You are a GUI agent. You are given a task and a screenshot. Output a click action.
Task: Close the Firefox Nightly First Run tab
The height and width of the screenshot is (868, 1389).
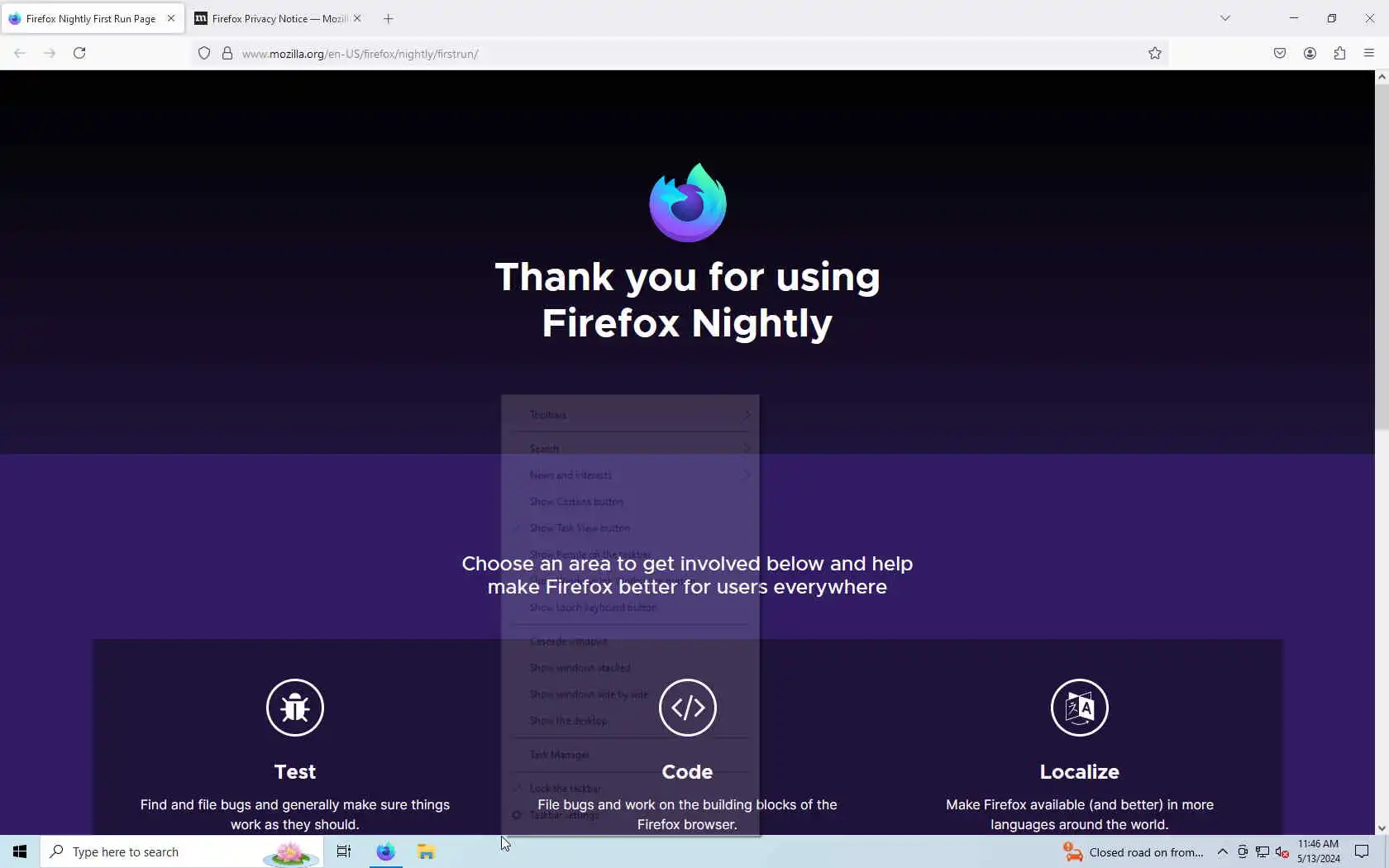pyautogui.click(x=171, y=18)
